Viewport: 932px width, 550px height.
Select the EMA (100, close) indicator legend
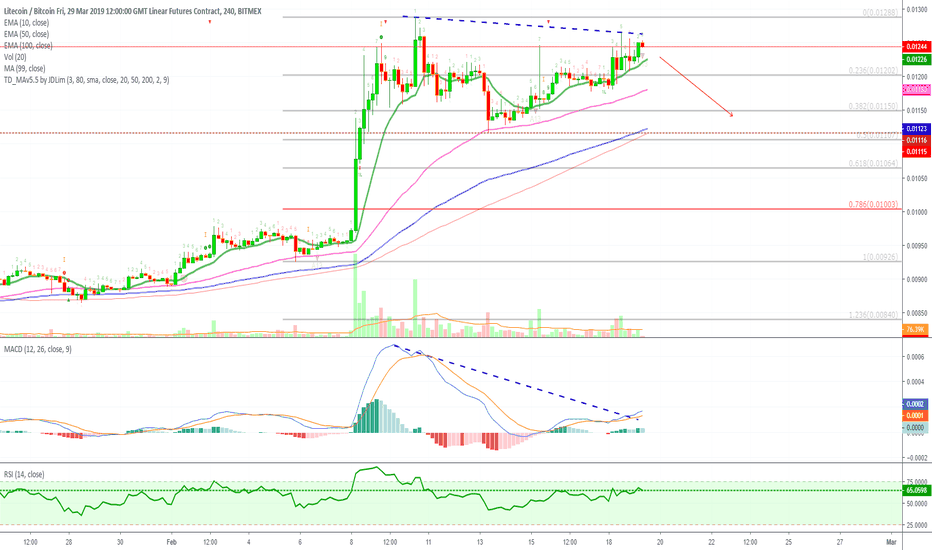coord(28,45)
